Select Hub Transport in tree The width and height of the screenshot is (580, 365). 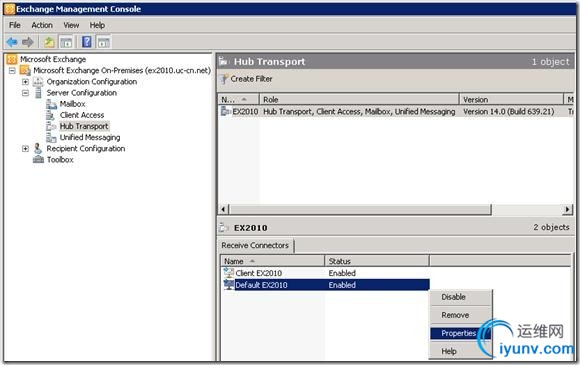point(84,126)
